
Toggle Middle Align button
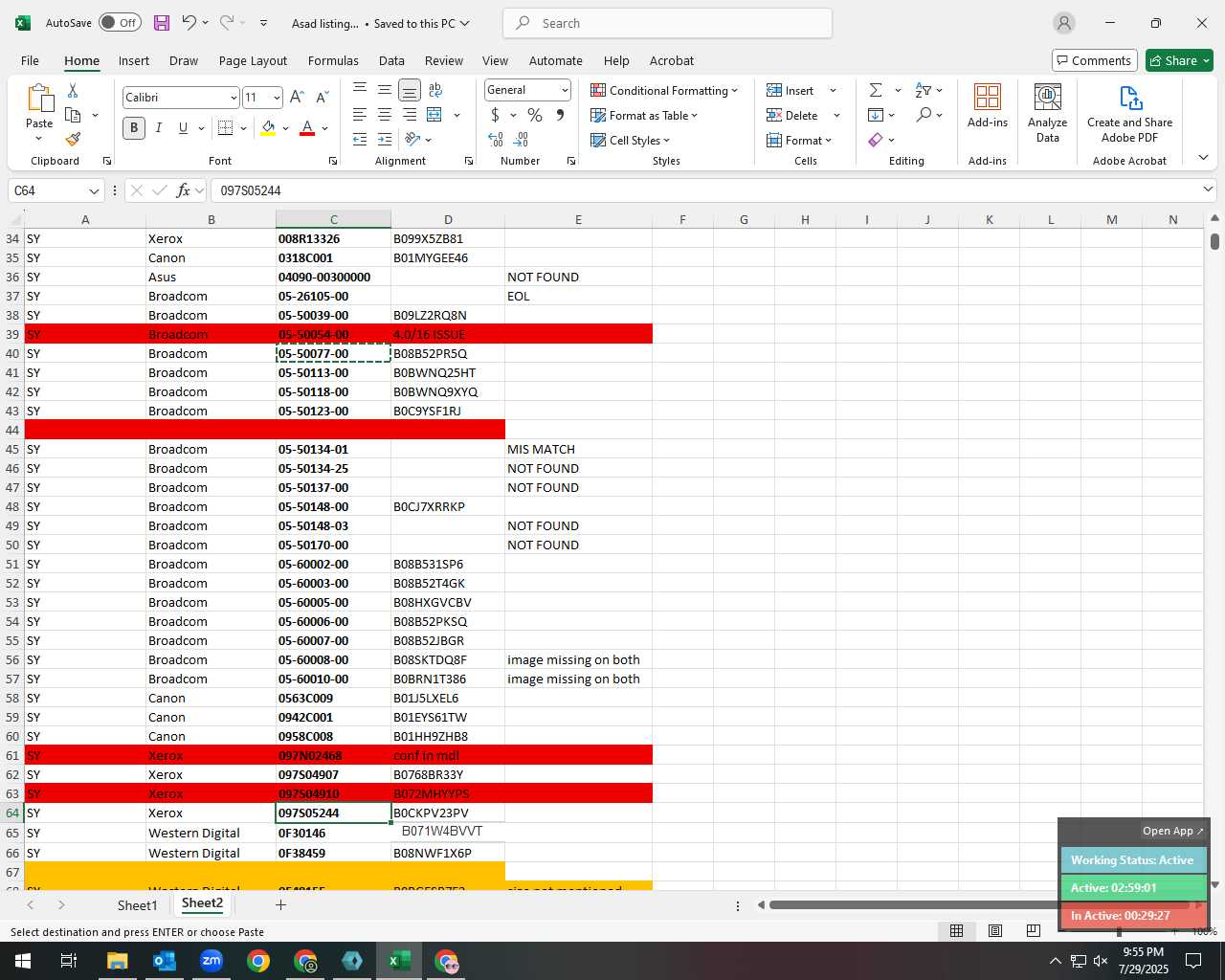(x=385, y=90)
